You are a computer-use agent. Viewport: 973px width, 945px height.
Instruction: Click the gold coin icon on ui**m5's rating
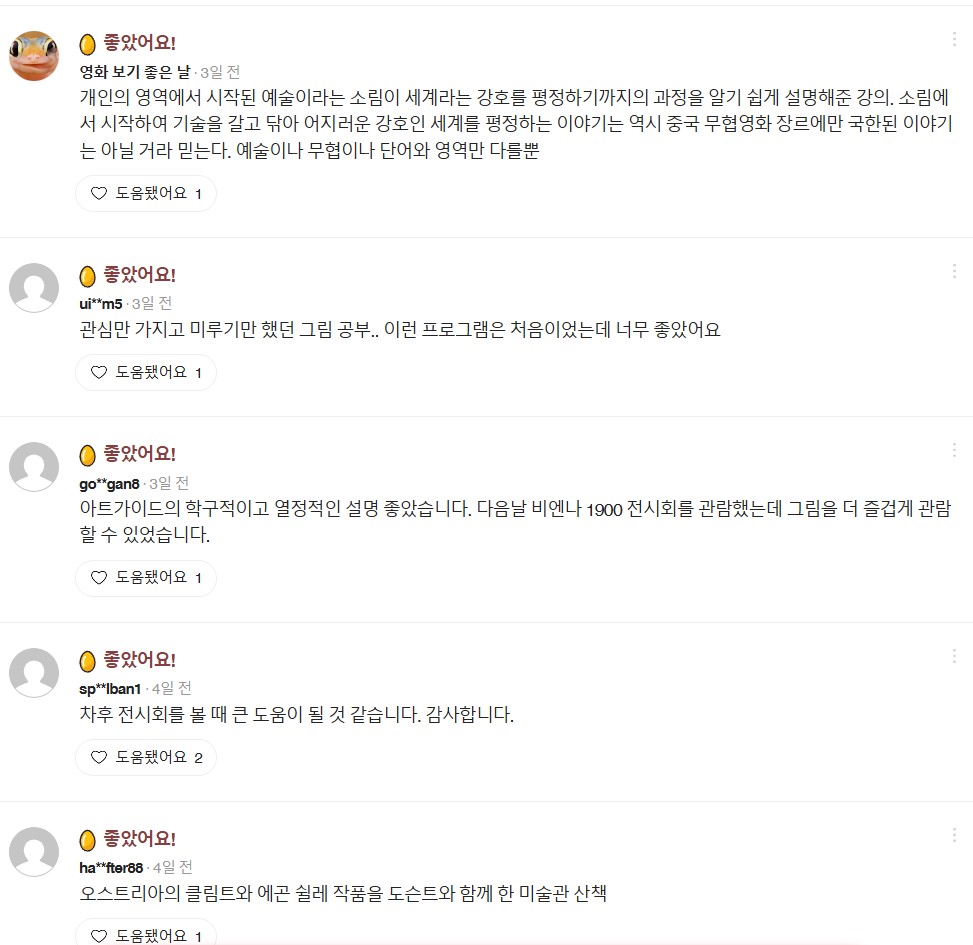[88, 276]
